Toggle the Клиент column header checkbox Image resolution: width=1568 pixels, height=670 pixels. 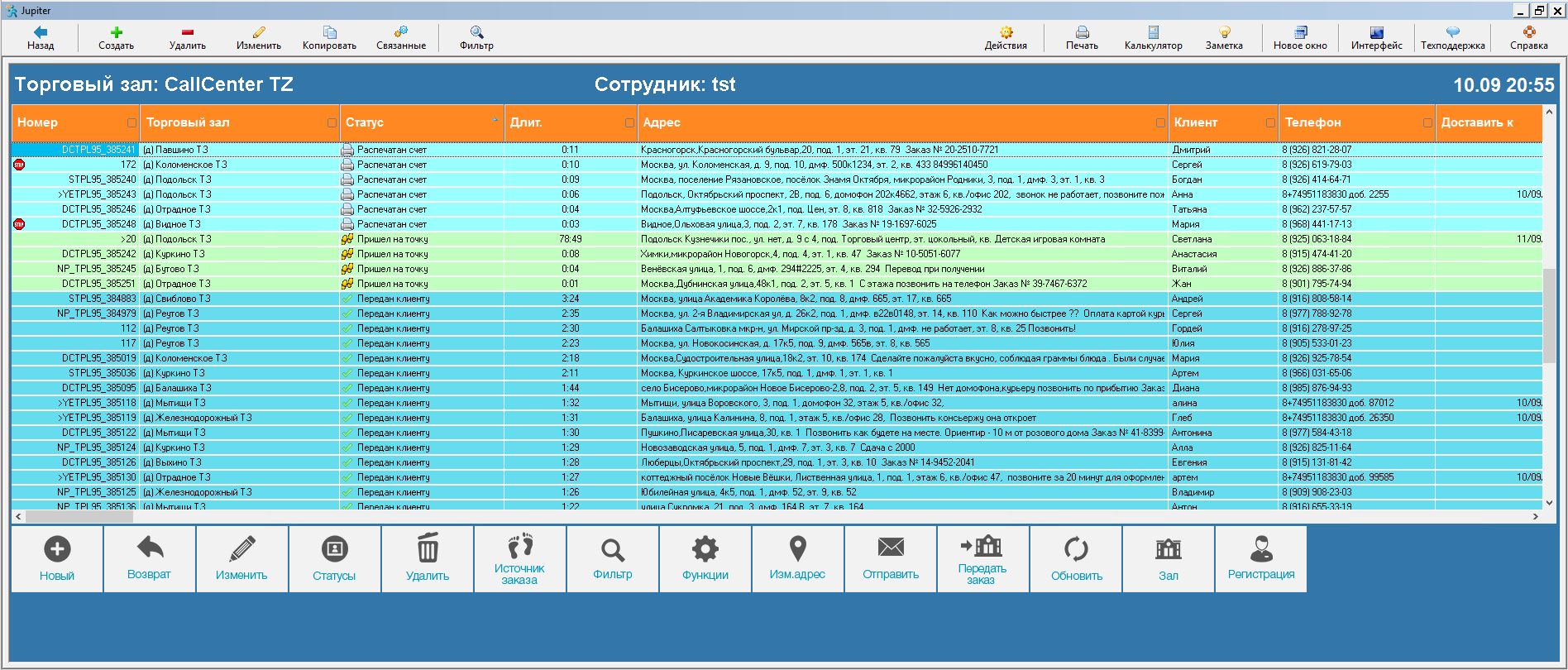(1270, 122)
